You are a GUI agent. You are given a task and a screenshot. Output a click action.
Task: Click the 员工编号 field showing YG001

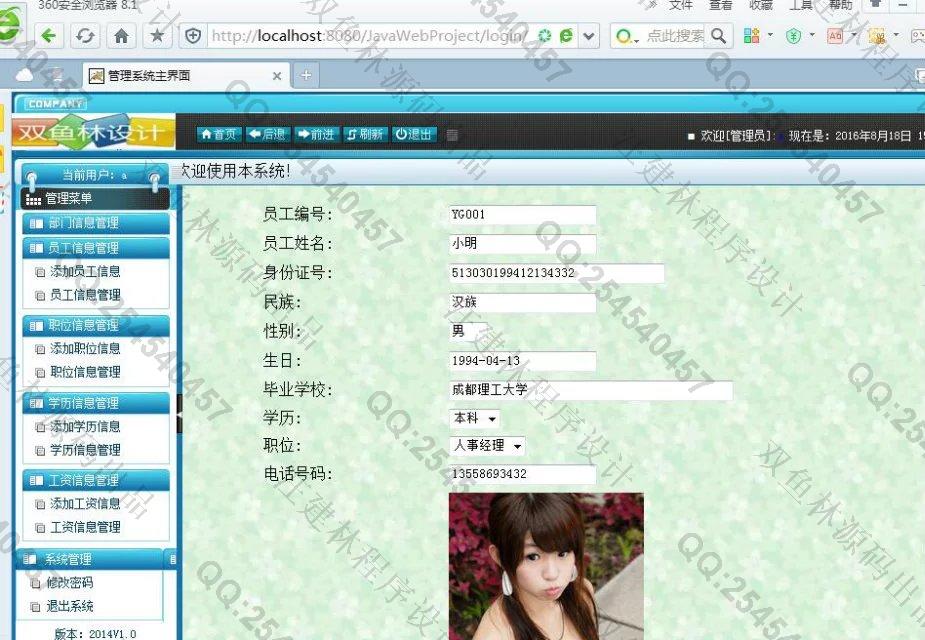coord(523,215)
